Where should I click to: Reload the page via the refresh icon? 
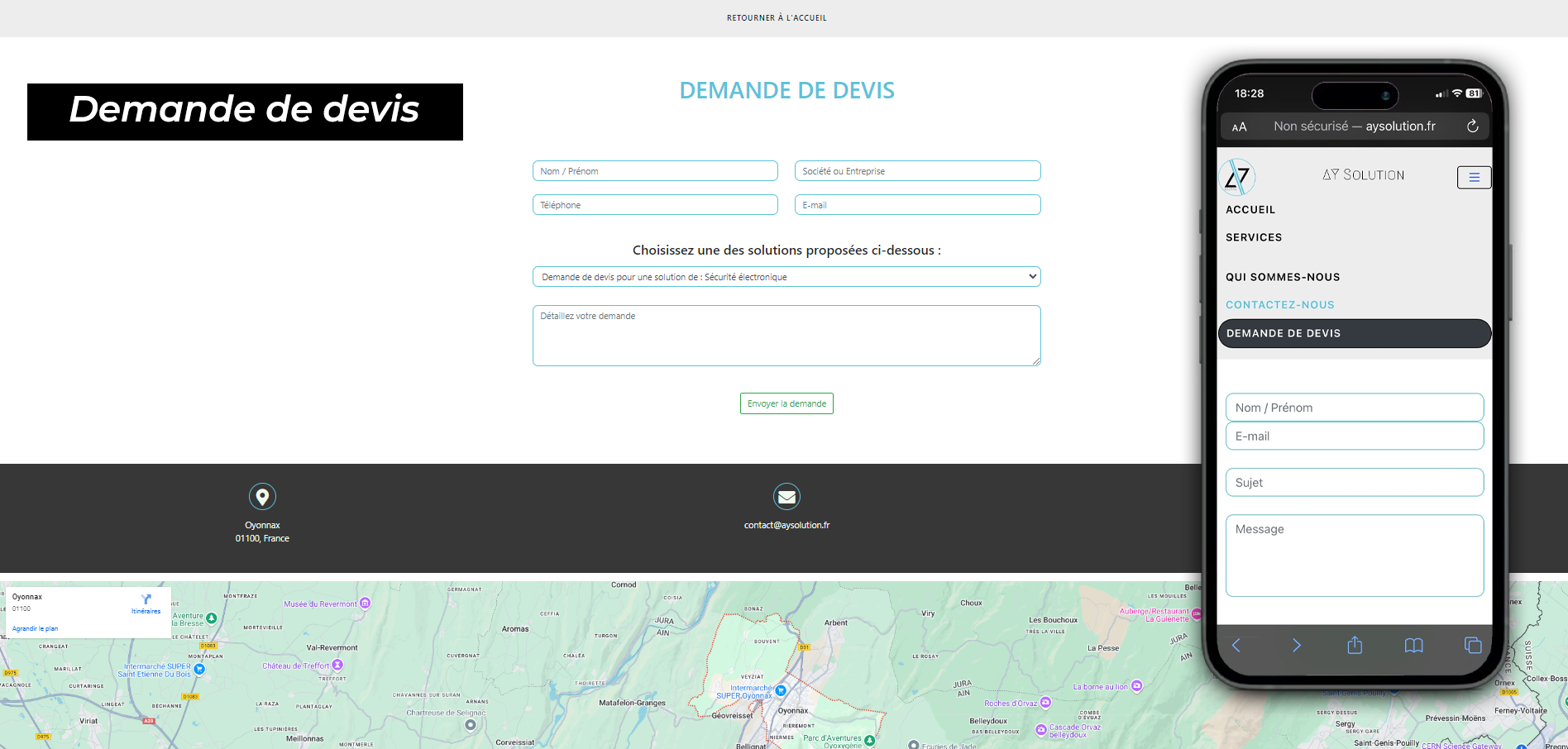[x=1473, y=126]
